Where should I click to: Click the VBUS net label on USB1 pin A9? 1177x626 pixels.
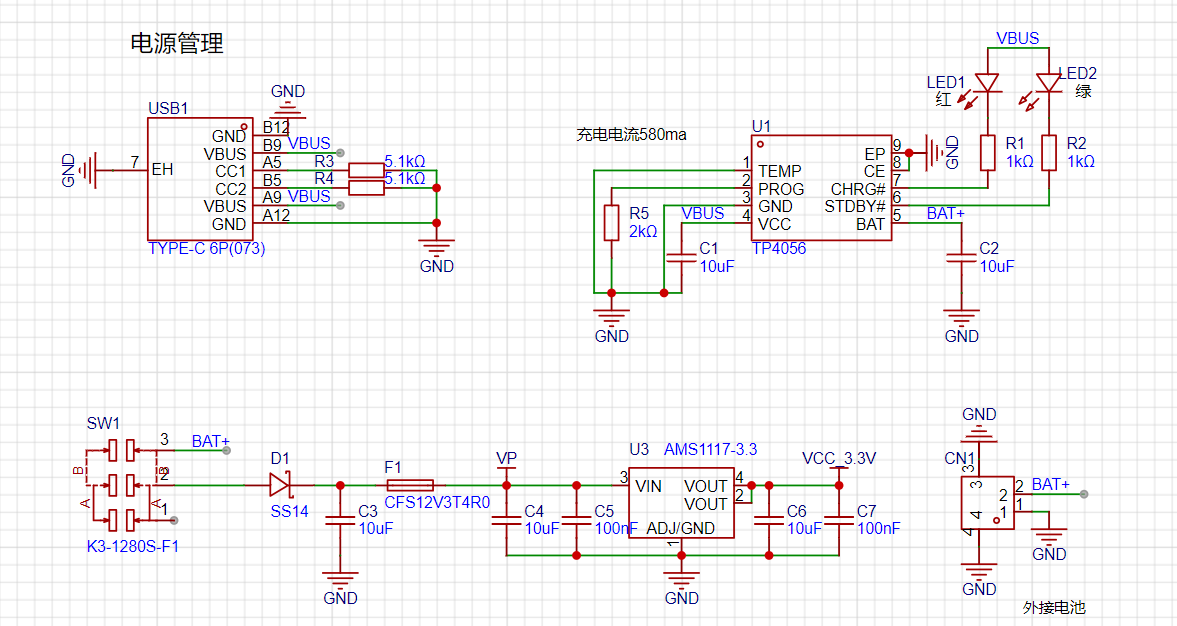click(309, 197)
